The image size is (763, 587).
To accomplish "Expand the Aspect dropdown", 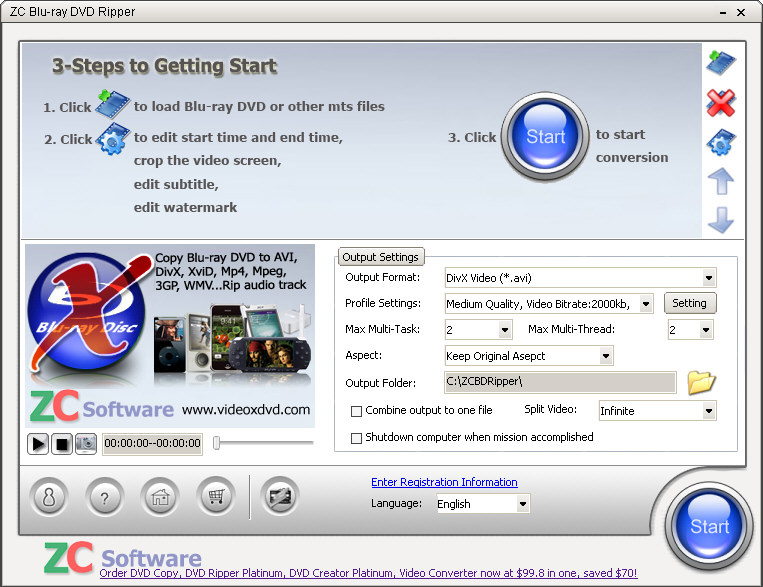I will (x=606, y=356).
